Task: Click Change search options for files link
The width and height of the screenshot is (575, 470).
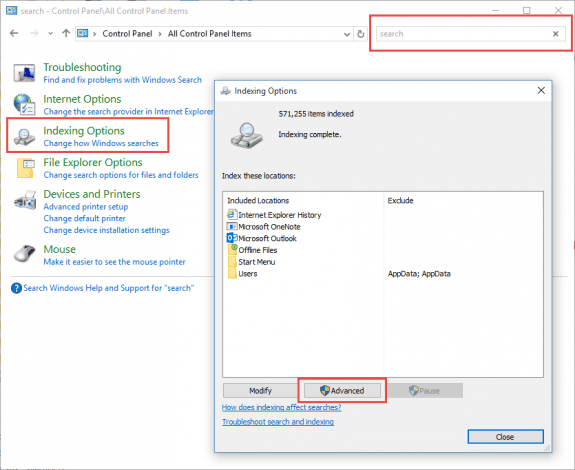Action: [x=121, y=175]
